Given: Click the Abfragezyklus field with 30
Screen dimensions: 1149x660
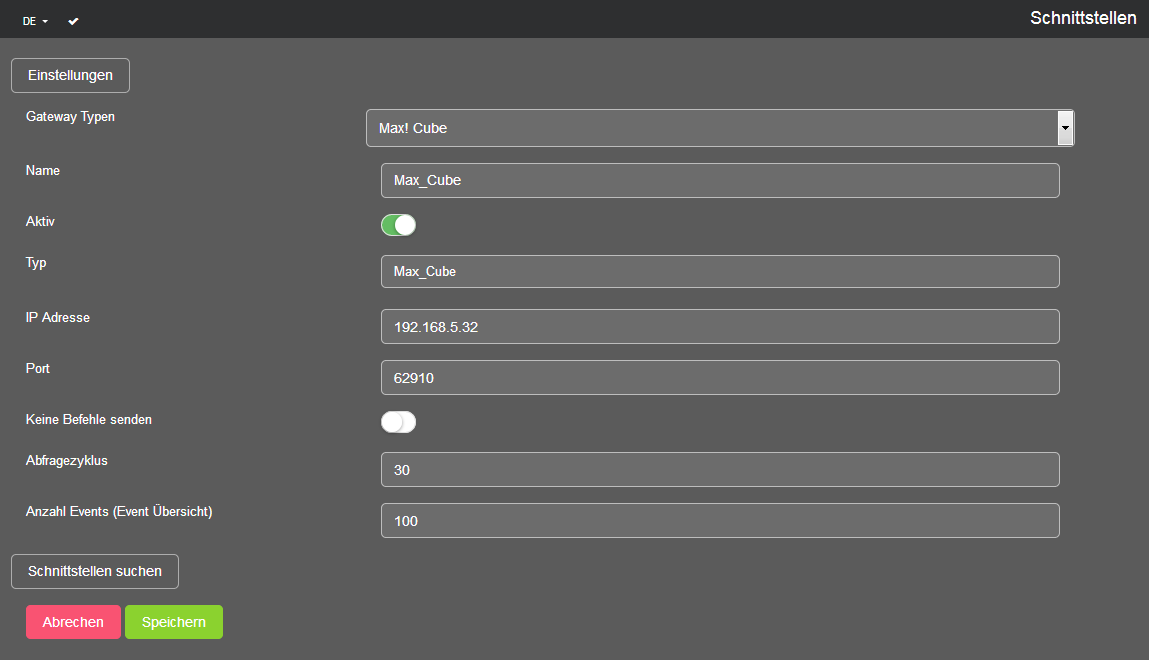Looking at the screenshot, I should (720, 470).
